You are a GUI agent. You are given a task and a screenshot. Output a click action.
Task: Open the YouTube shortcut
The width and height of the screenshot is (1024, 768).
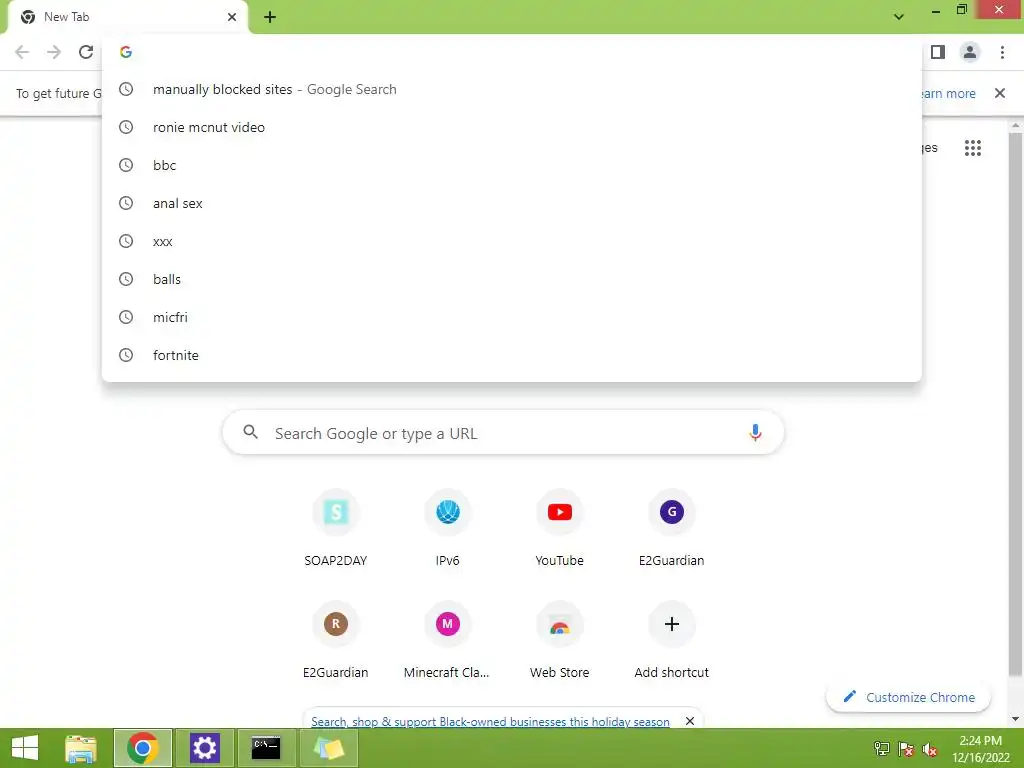(560, 526)
